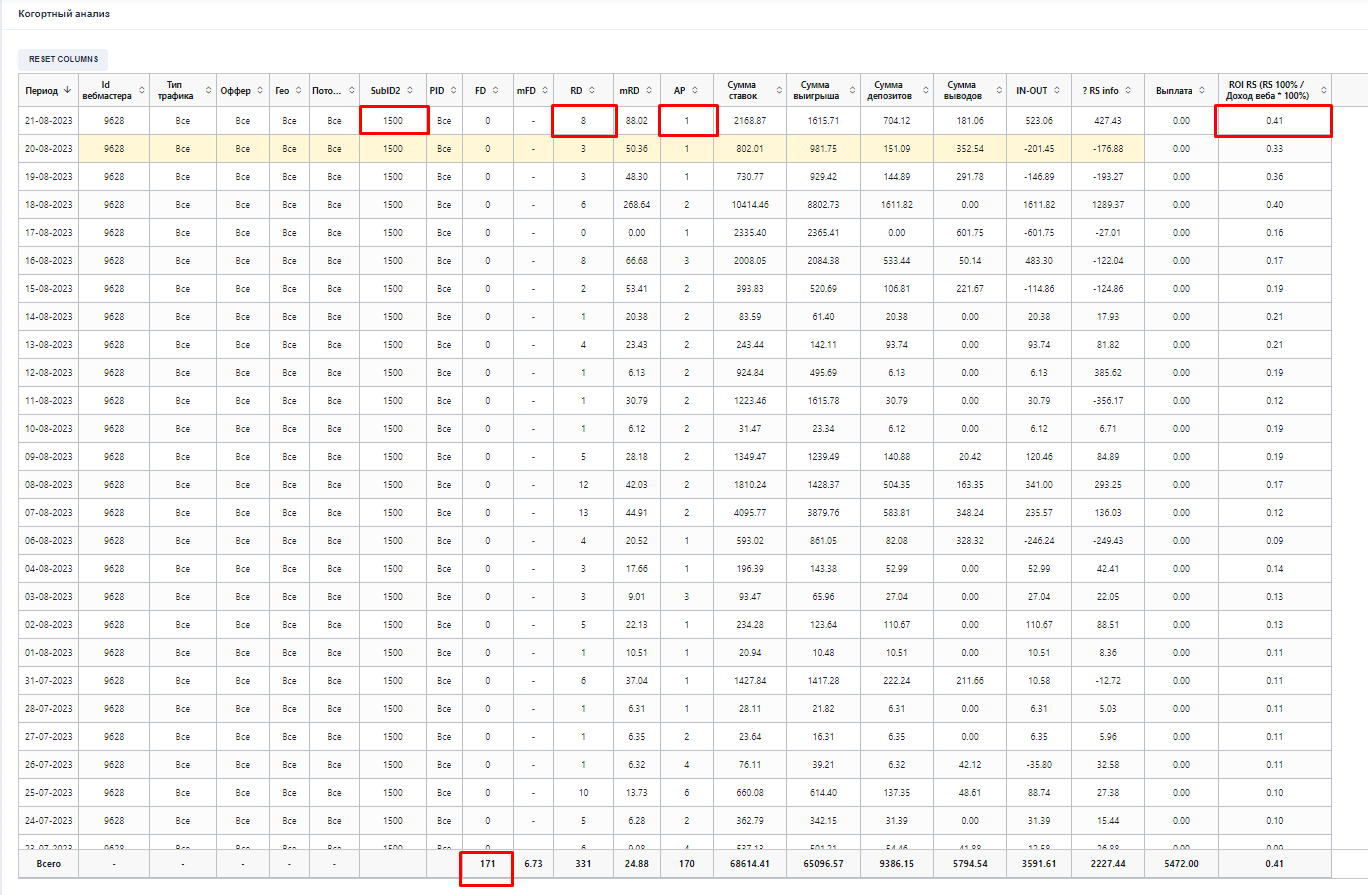Viewport: 1368px width, 895px height.
Task: Click the PID column sort icon
Action: click(x=453, y=90)
